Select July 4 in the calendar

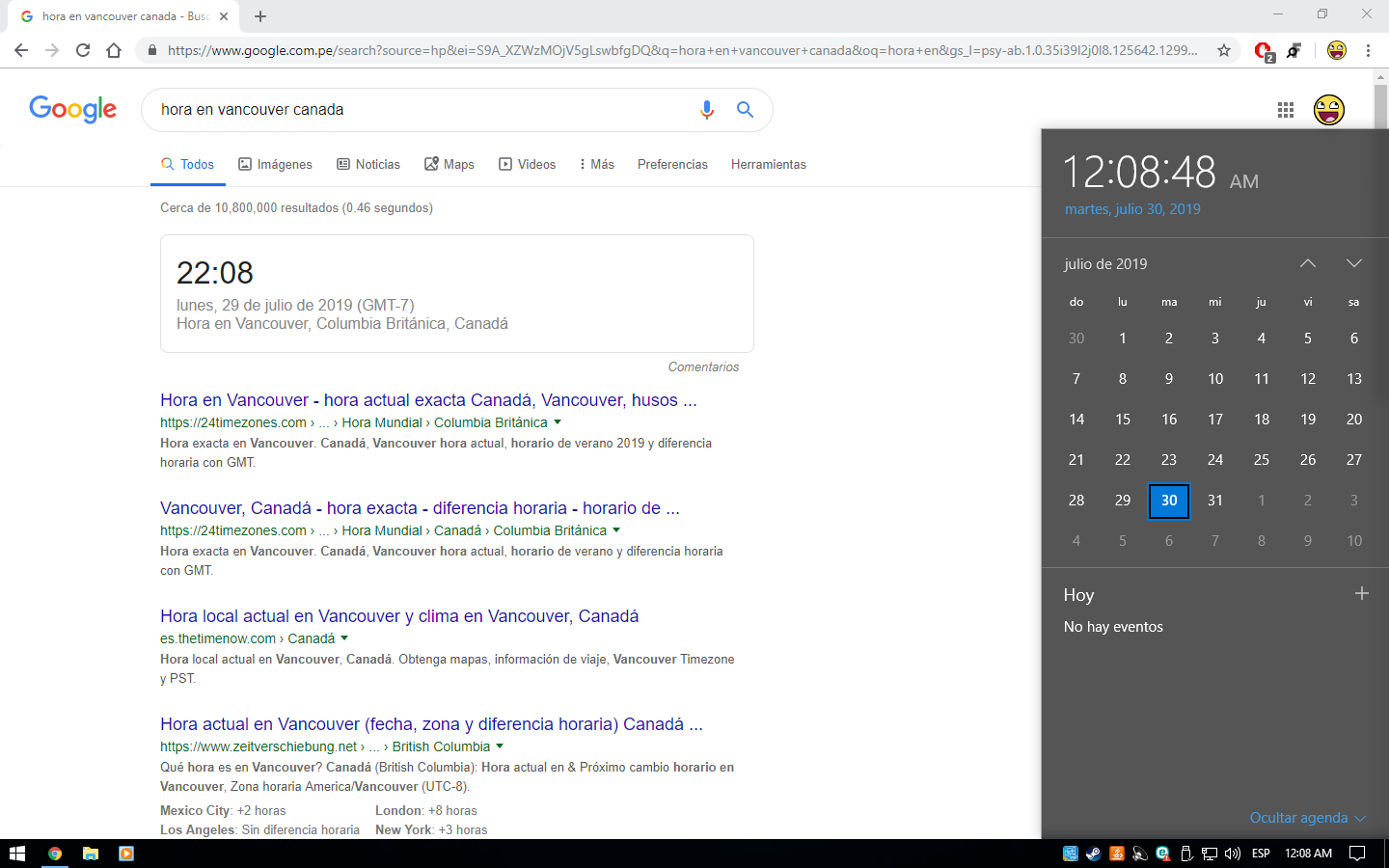click(x=1262, y=339)
